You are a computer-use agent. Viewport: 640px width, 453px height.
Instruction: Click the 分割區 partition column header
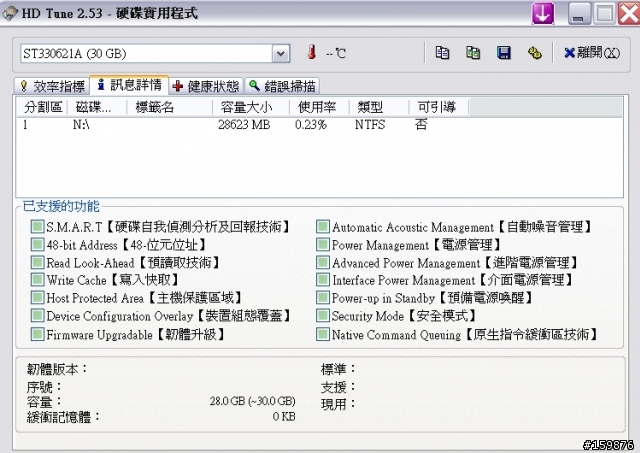(42, 107)
